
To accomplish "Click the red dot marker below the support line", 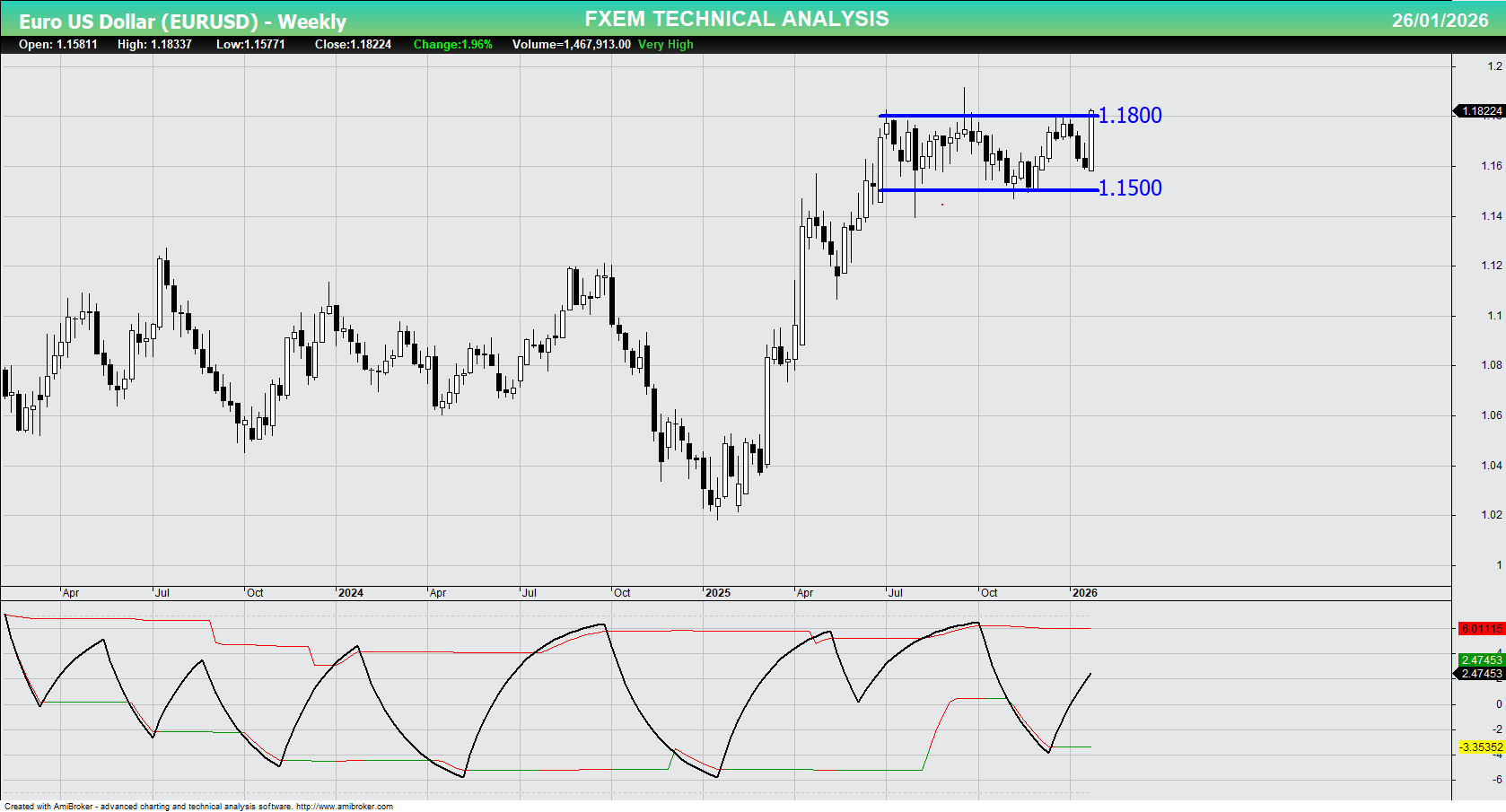I will tap(942, 205).
